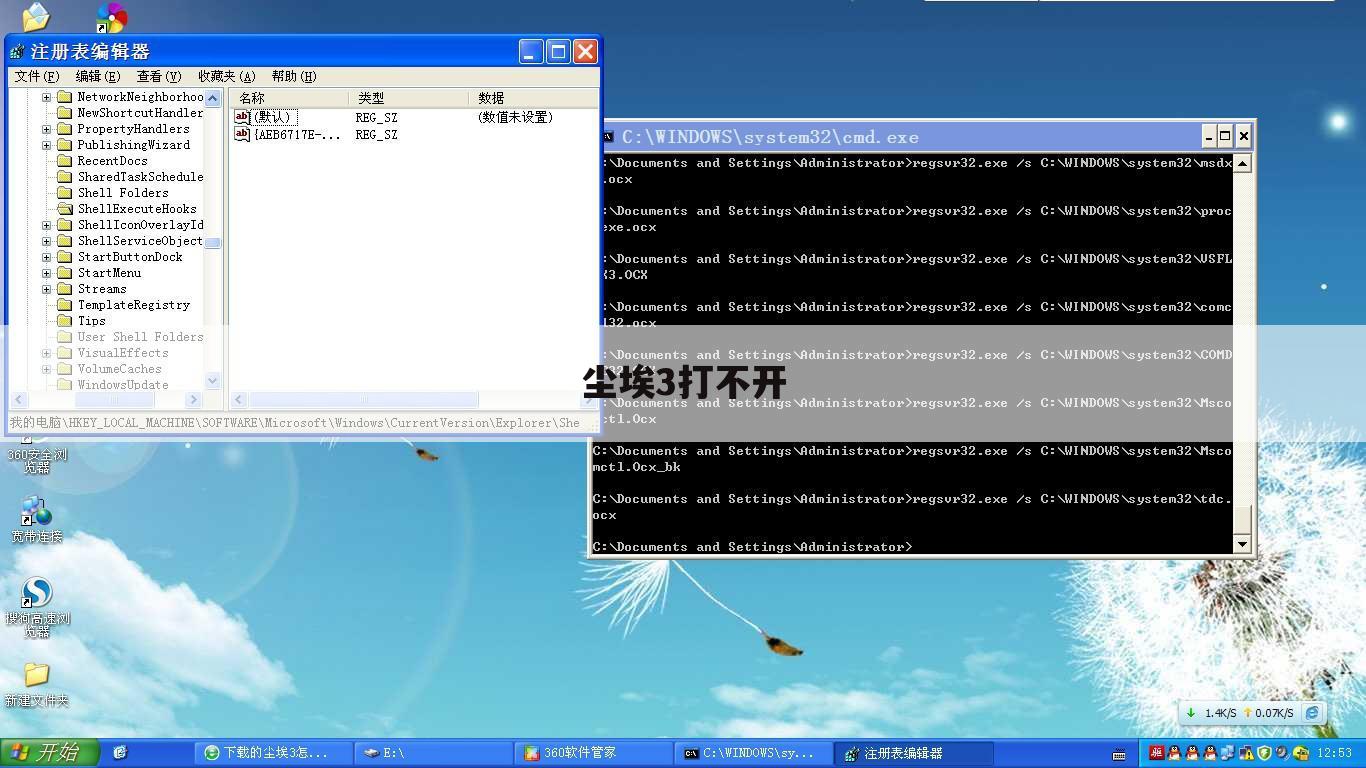Click the registry tree vertical scrollbar thumb
The image size is (1366, 768).
tap(212, 243)
